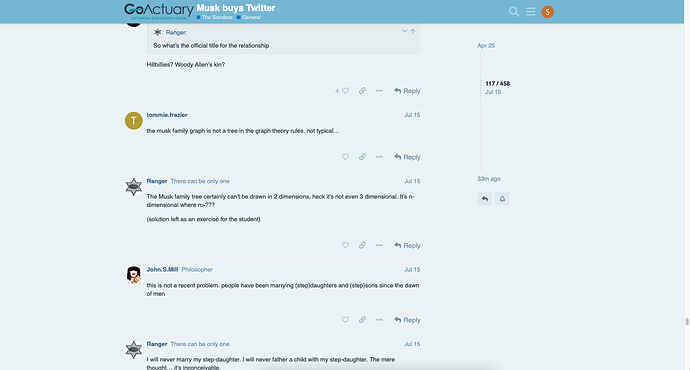
Task: Open the hamburger menu in header
Action: click(531, 11)
